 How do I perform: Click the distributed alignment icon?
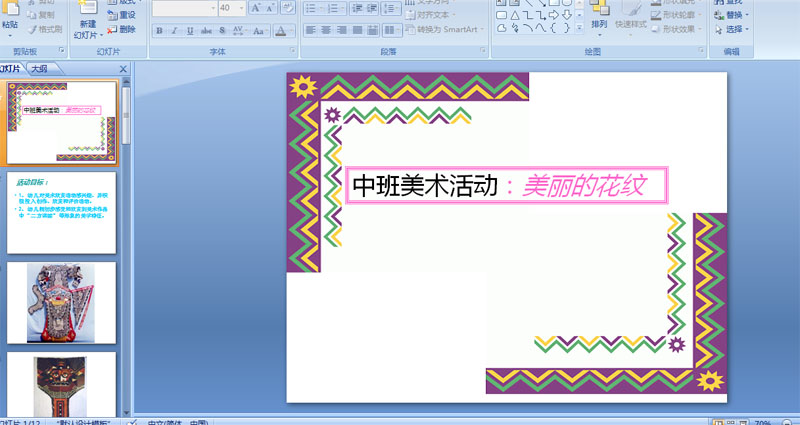(373, 31)
